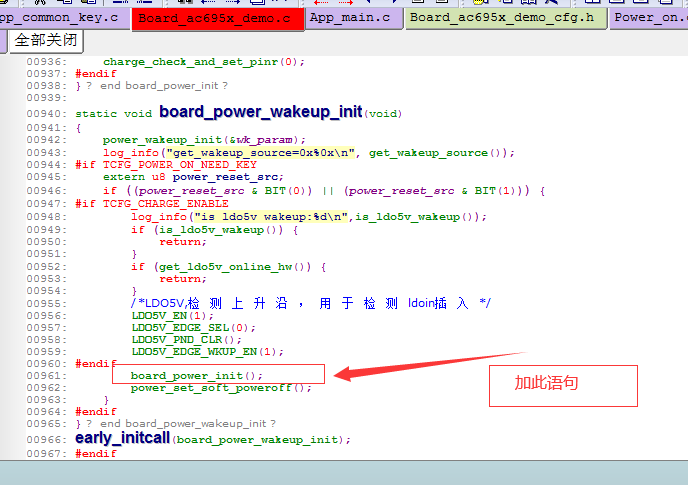Click the early_initcall macro name

coord(122,438)
